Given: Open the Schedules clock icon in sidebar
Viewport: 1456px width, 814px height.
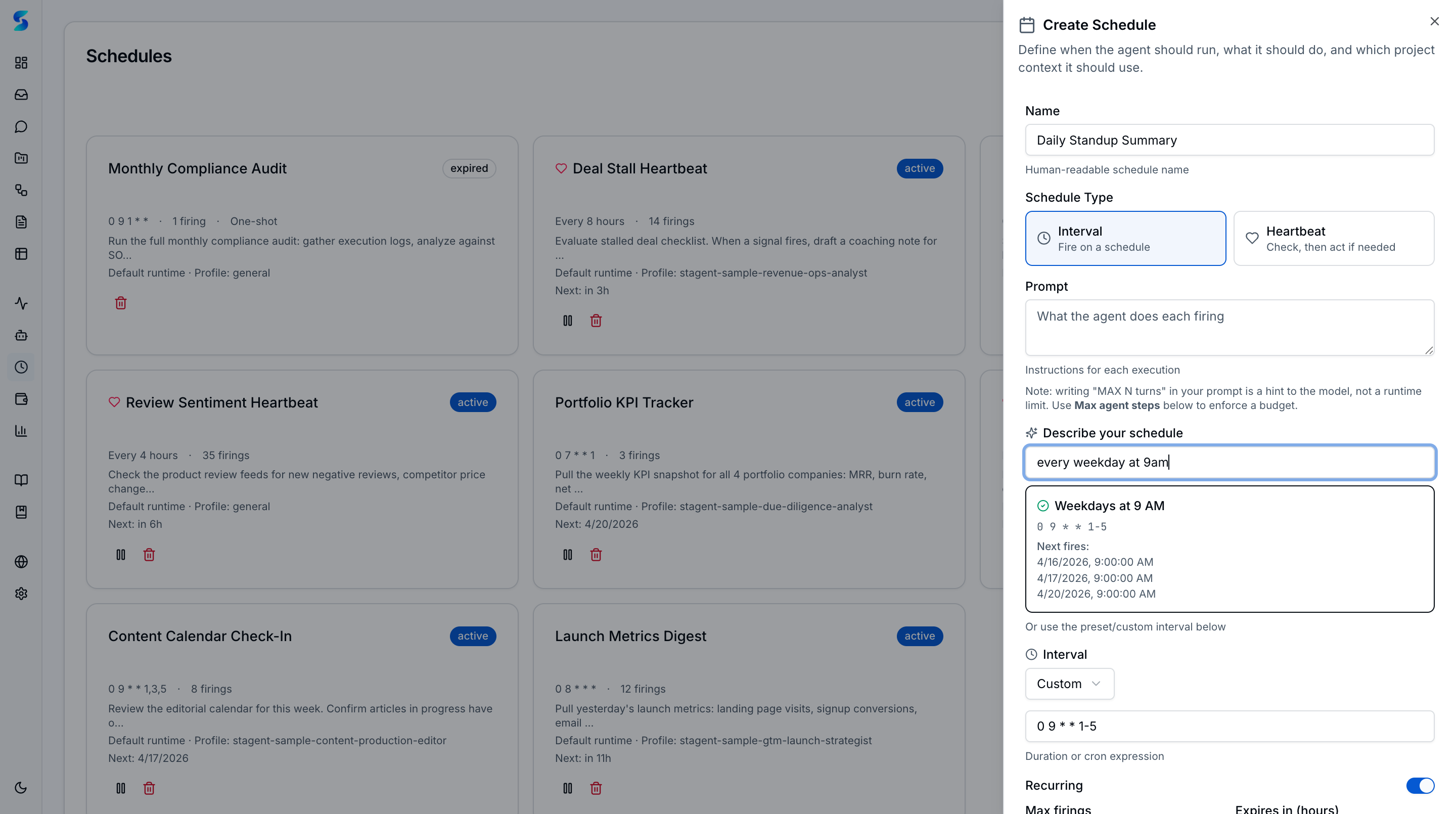Looking at the screenshot, I should coord(21,367).
